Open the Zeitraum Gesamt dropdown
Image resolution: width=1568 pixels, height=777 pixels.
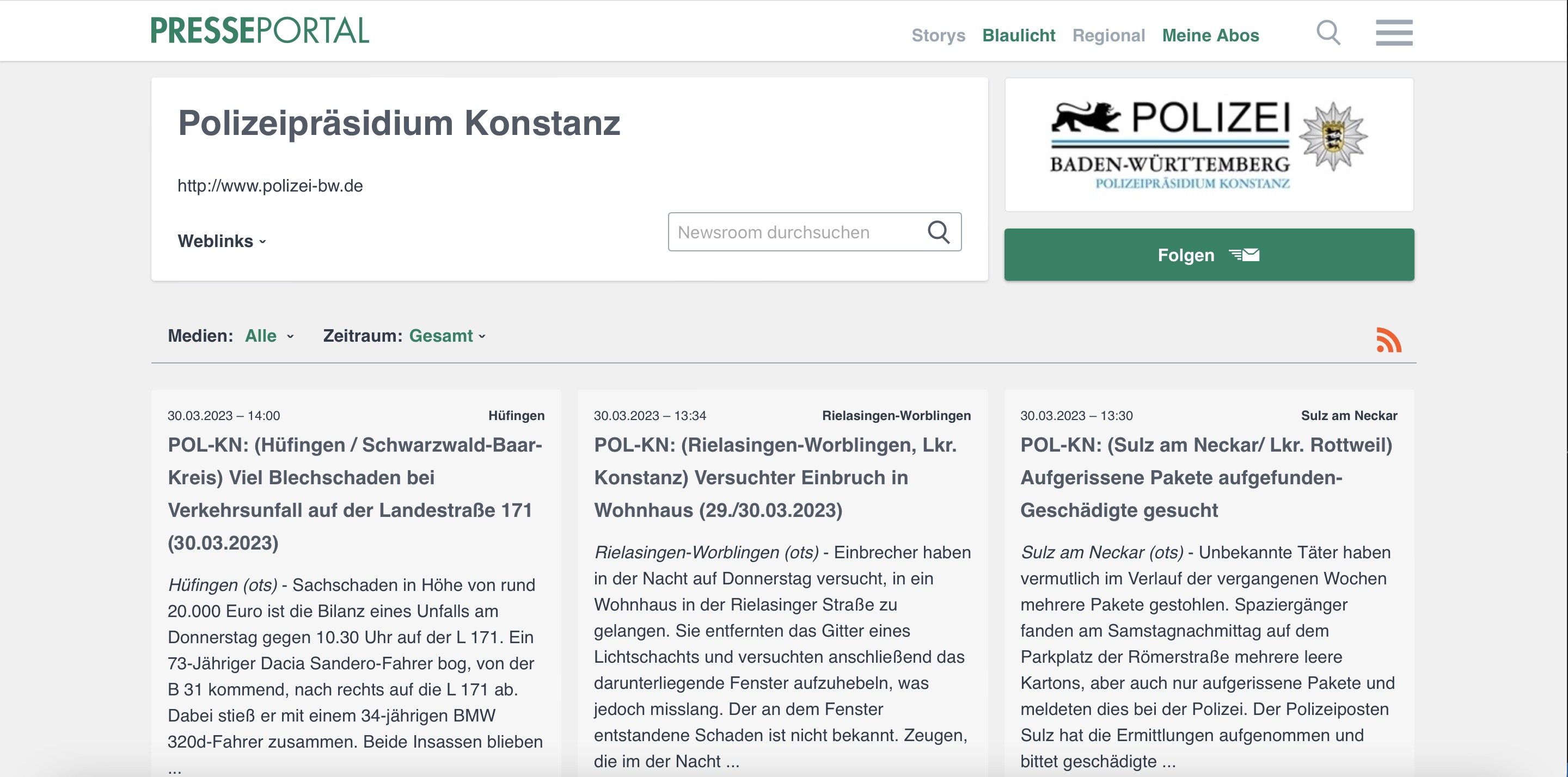pyautogui.click(x=446, y=336)
